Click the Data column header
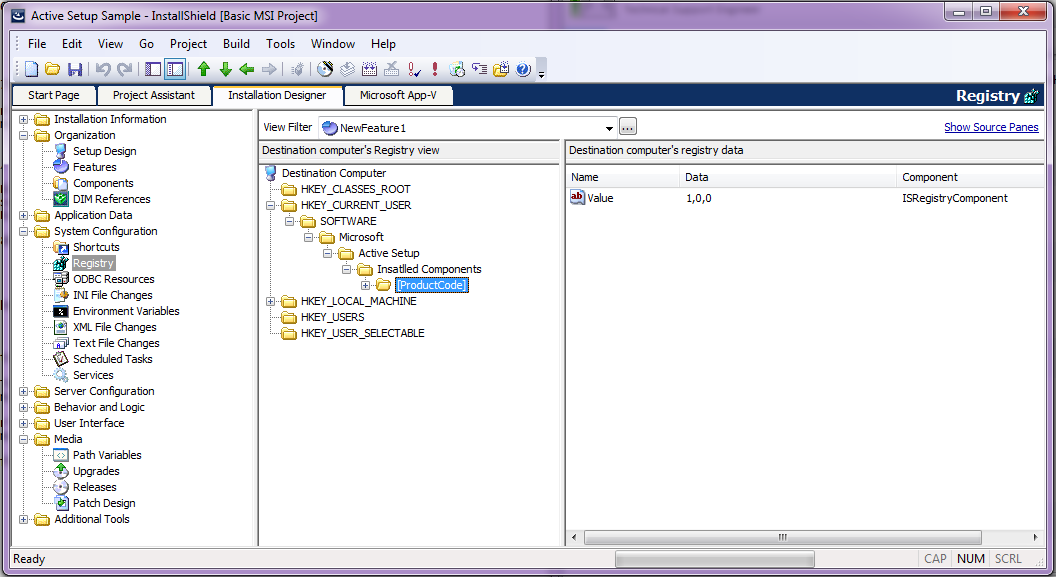1056x577 pixels. 788,178
